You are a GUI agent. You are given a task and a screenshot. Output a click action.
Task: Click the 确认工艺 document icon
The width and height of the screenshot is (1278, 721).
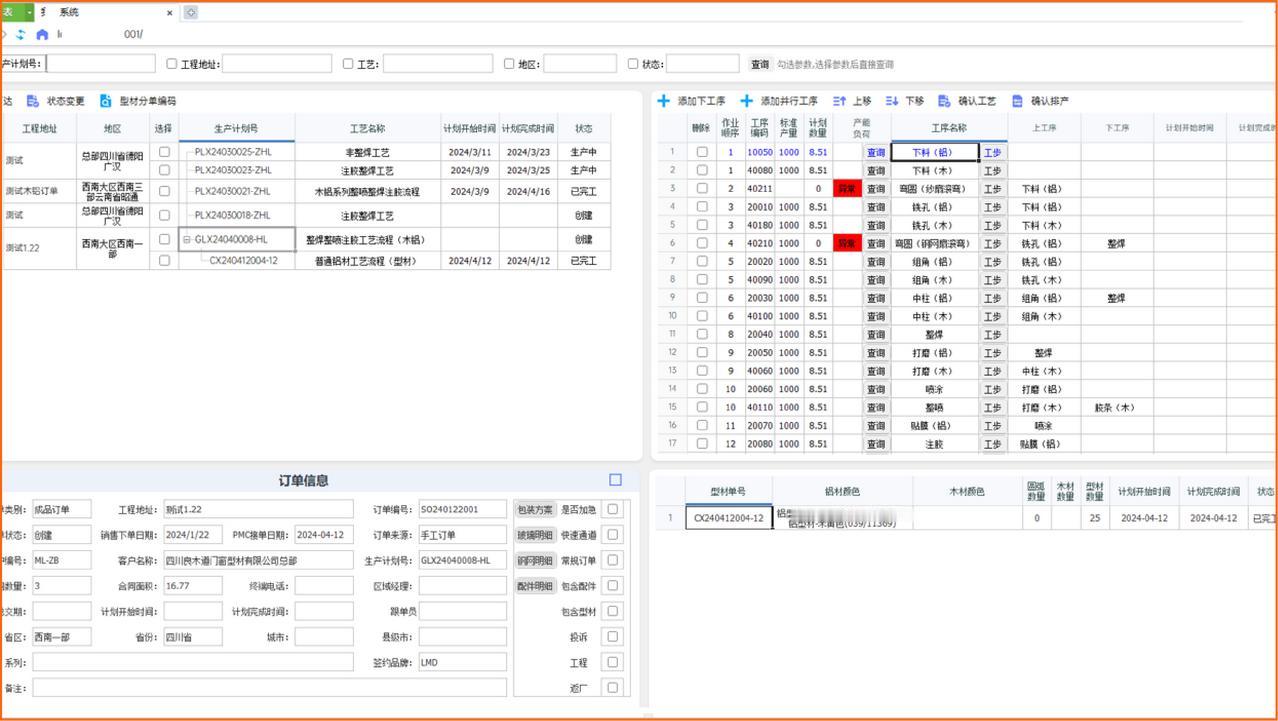[x=944, y=101]
